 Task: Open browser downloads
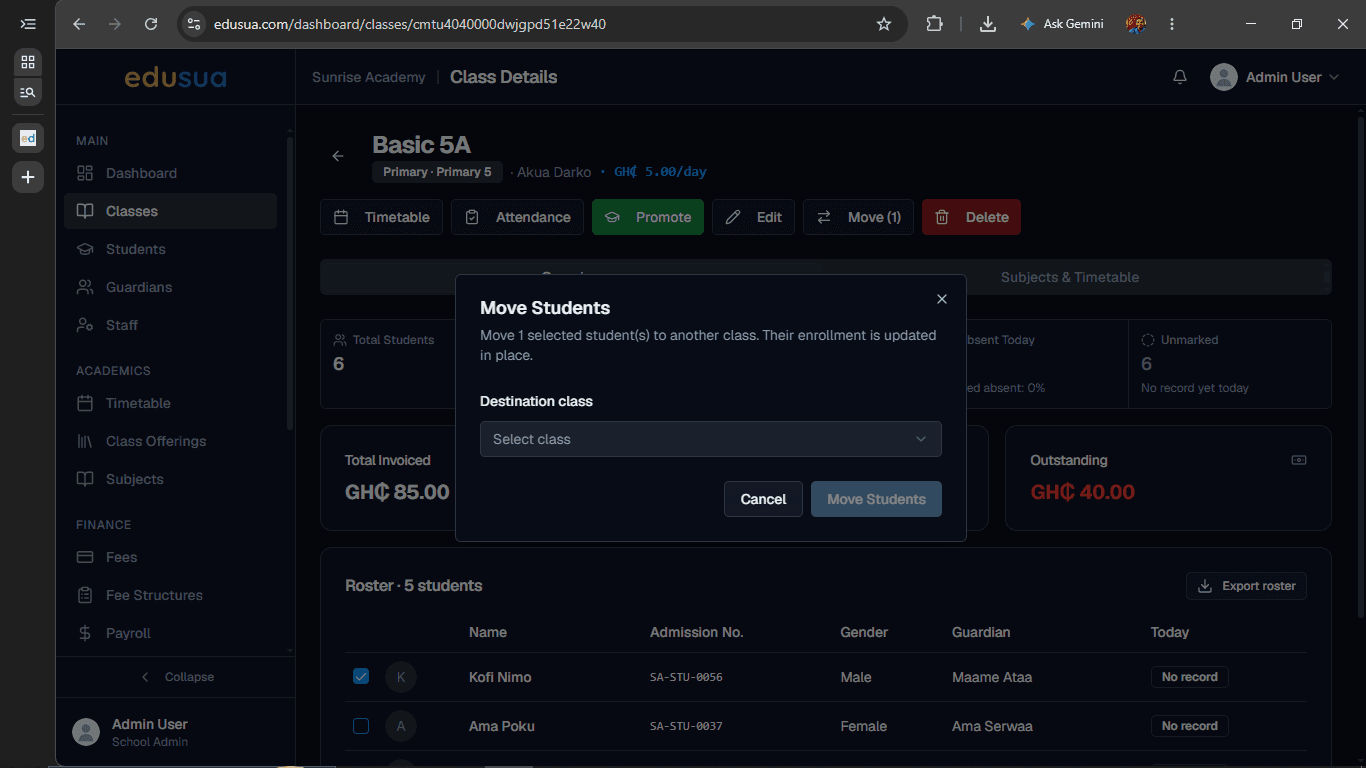tap(988, 24)
